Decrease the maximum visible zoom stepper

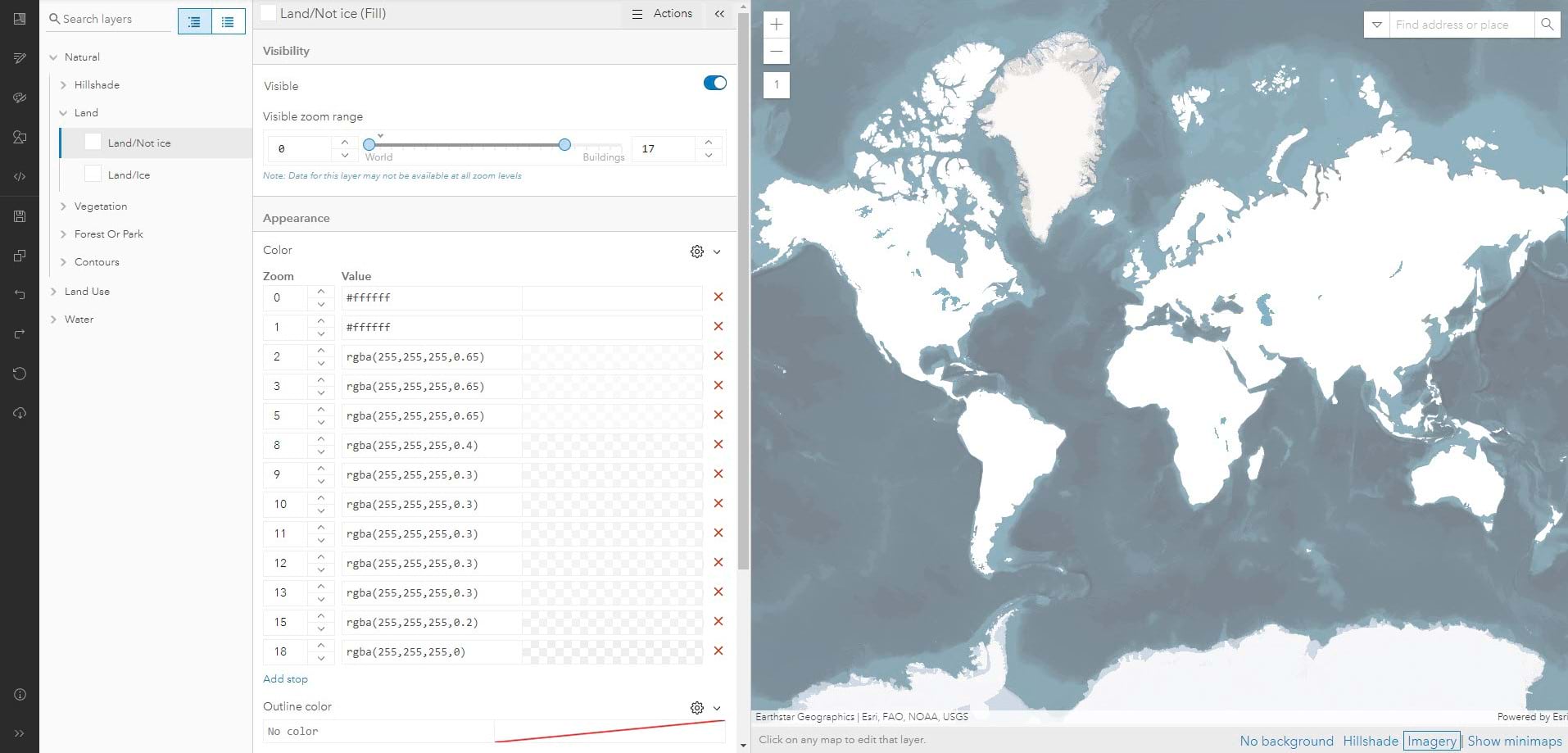tap(709, 155)
